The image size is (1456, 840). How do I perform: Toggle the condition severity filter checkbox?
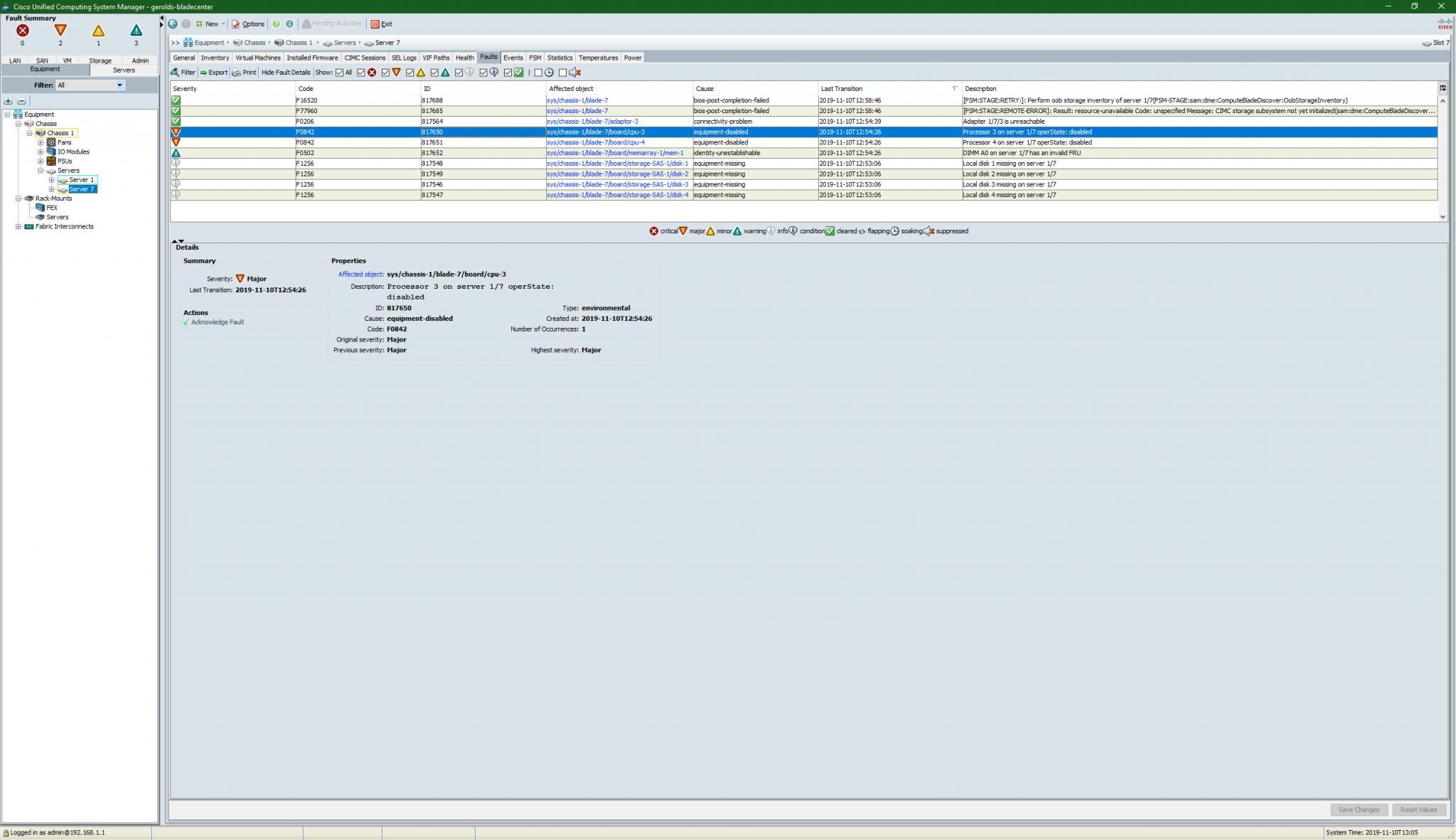pos(483,73)
